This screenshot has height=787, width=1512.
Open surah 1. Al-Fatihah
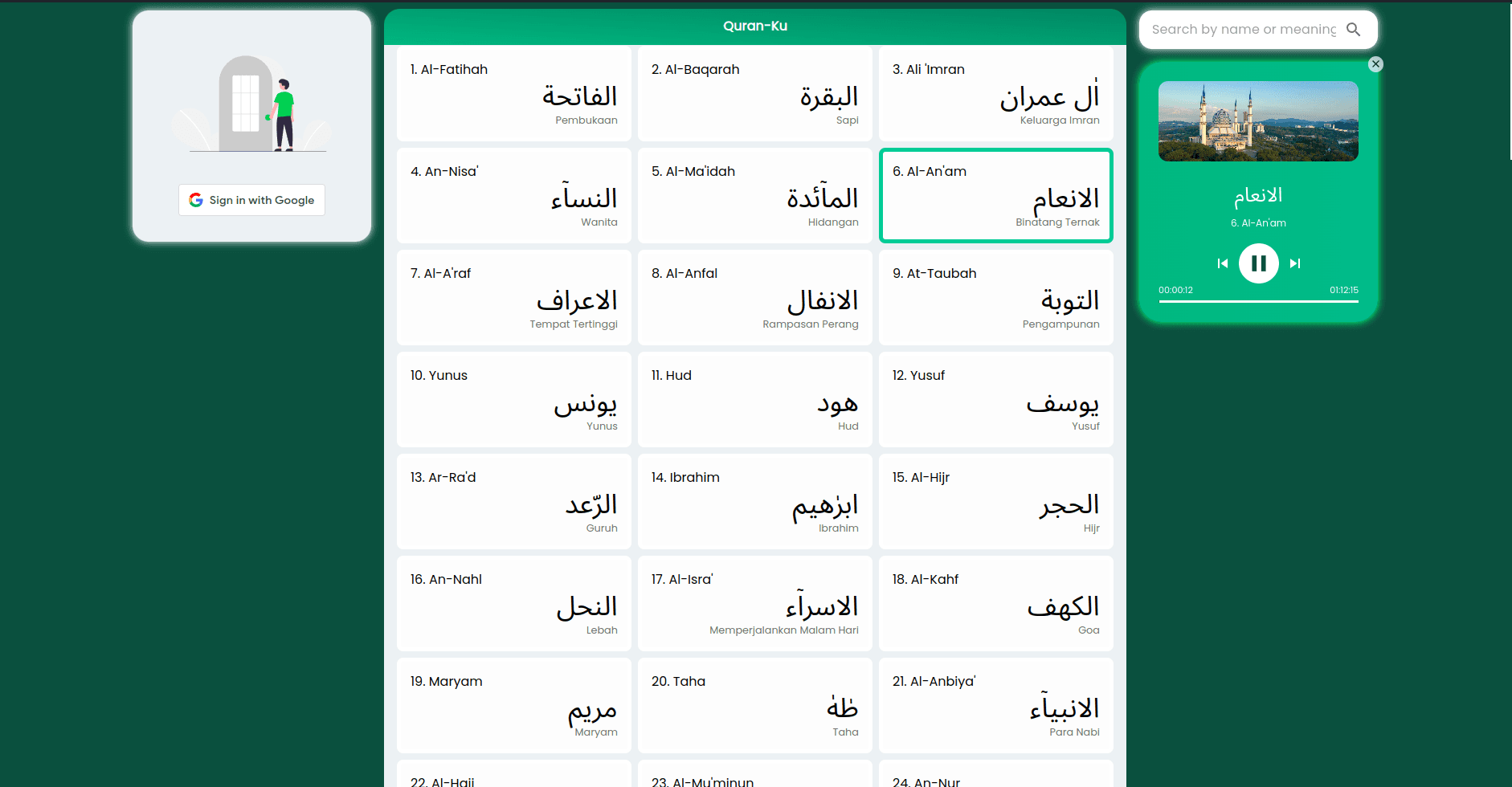pos(514,94)
